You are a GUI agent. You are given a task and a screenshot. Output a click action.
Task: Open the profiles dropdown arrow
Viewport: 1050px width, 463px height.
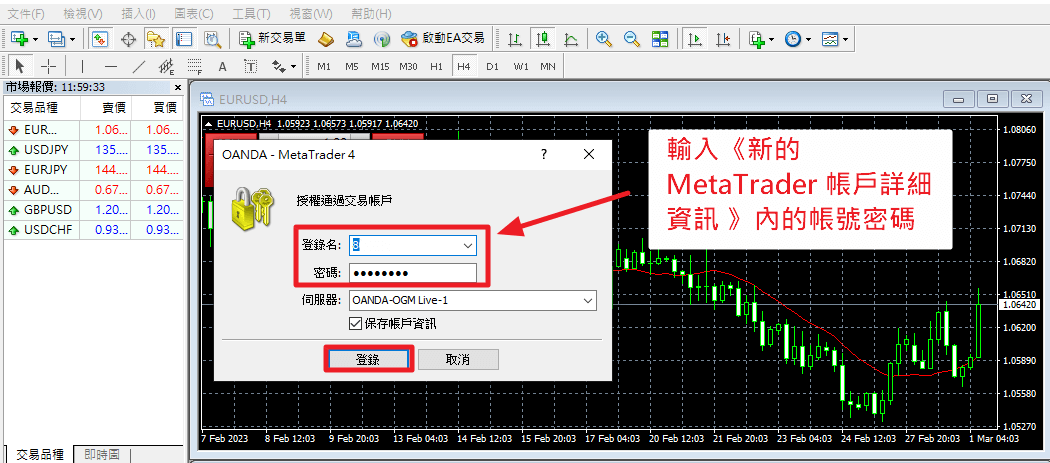click(72, 40)
